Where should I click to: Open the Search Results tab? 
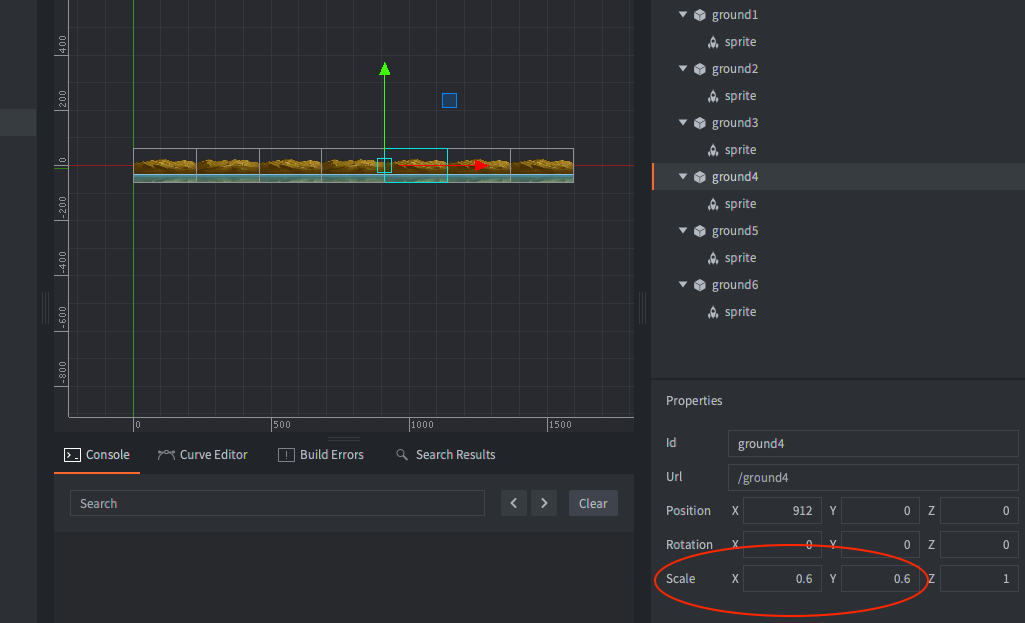tap(445, 455)
